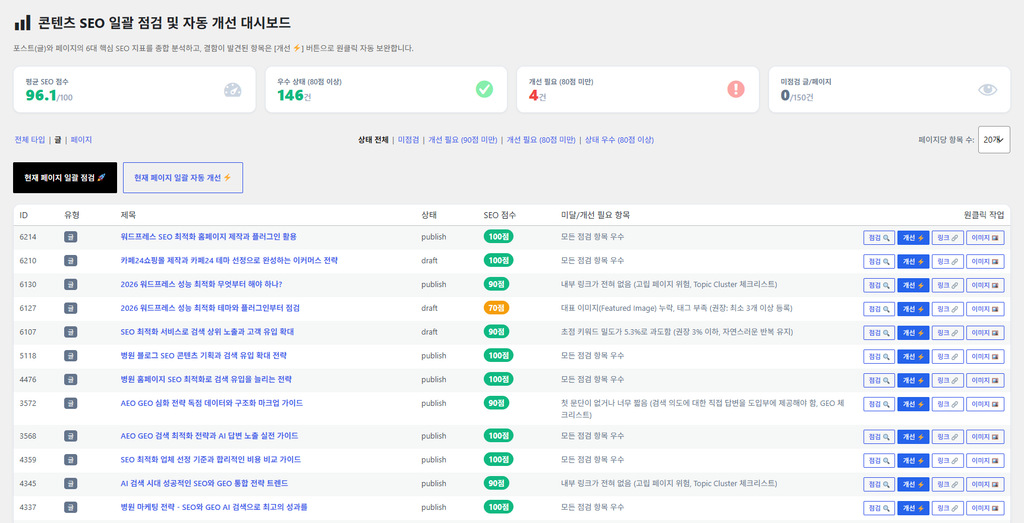Click the draft status in row 6210

[429, 261]
